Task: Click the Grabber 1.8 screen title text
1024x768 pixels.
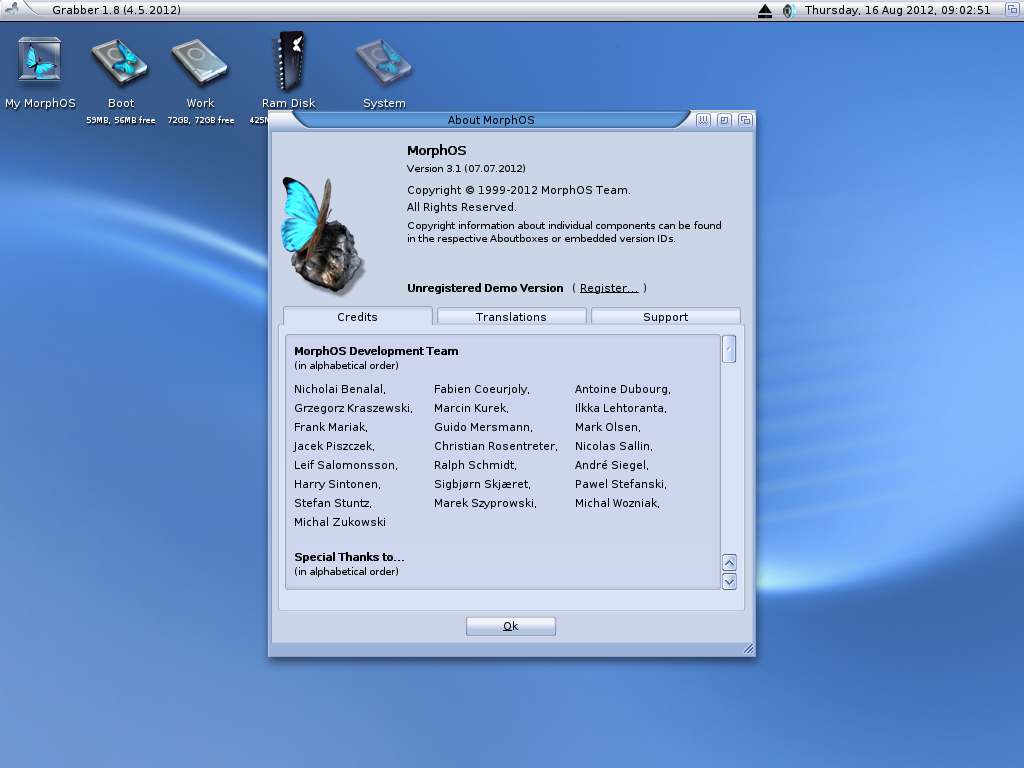Action: click(116, 10)
